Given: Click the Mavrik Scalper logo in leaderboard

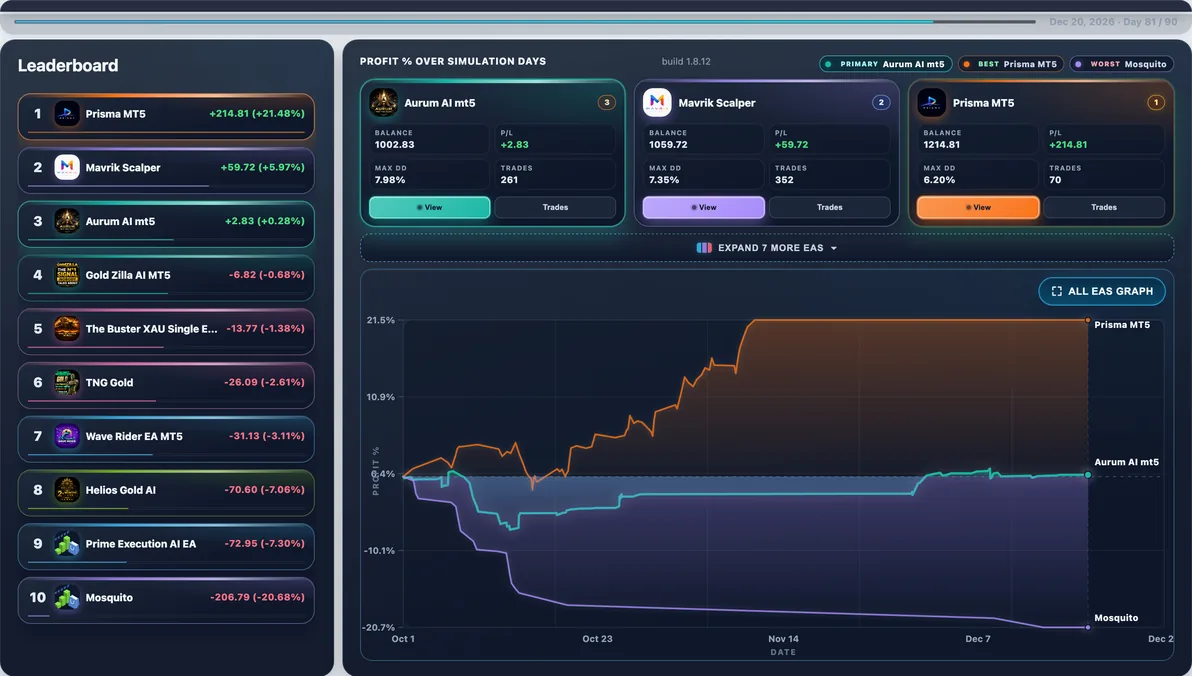Looking at the screenshot, I should tap(67, 167).
